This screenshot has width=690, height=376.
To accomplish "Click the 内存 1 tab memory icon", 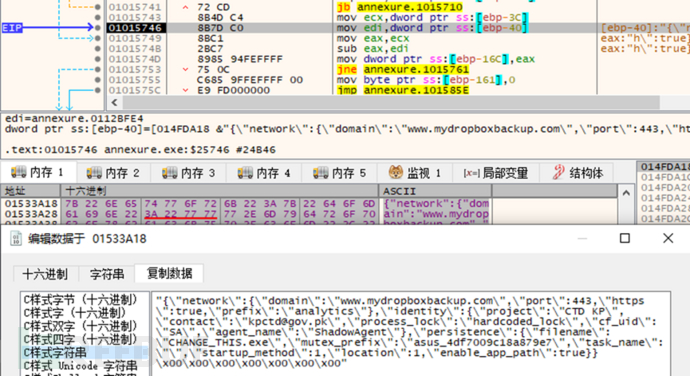I will (x=18, y=172).
